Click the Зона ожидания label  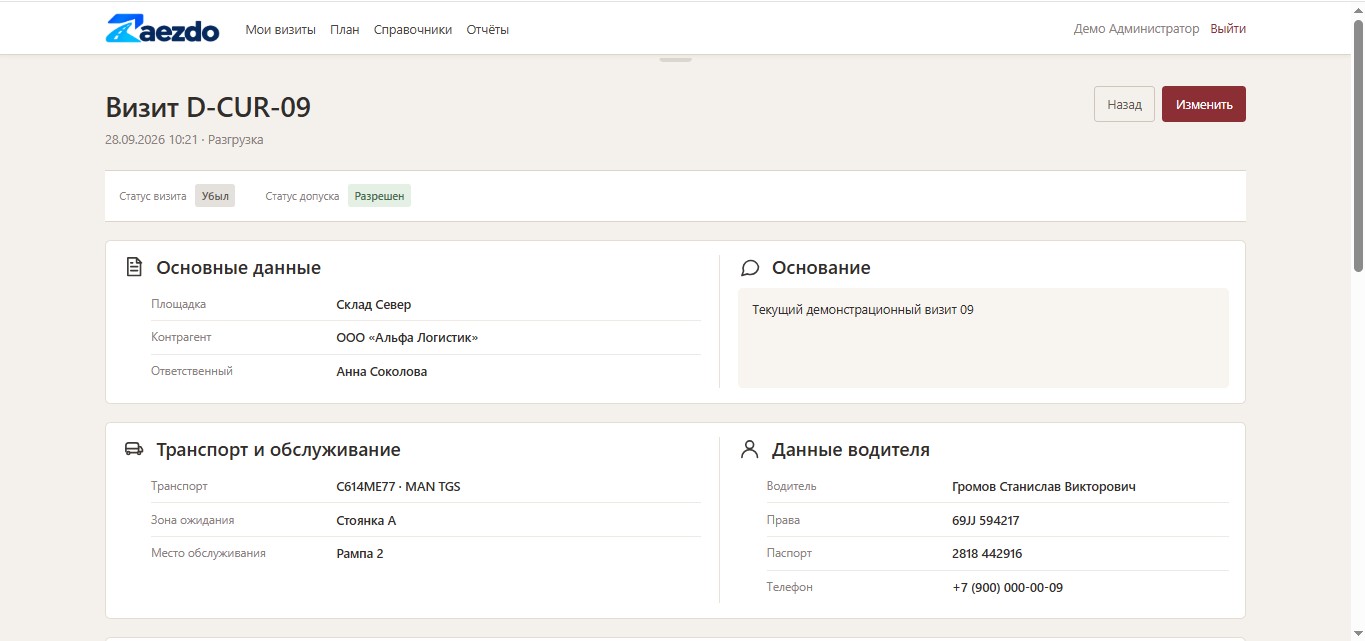(x=193, y=520)
